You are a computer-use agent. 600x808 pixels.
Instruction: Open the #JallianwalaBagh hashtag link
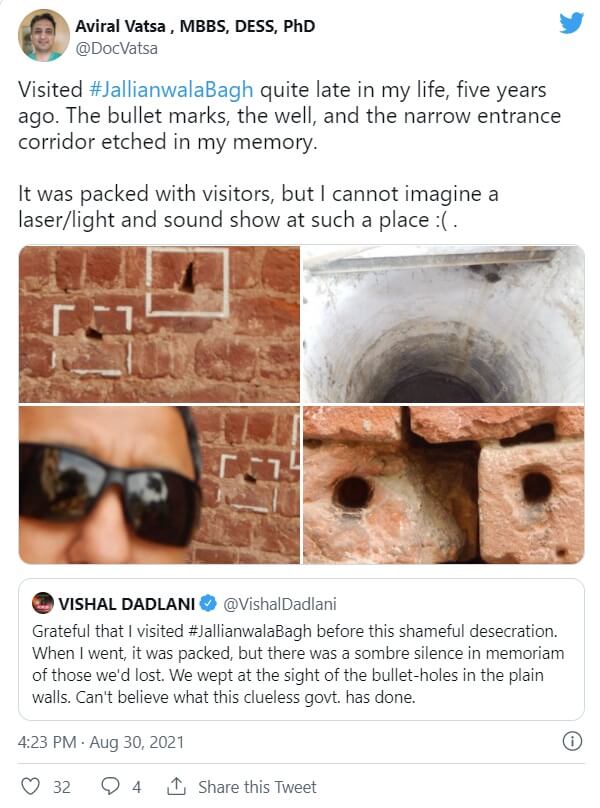pyautogui.click(x=171, y=90)
